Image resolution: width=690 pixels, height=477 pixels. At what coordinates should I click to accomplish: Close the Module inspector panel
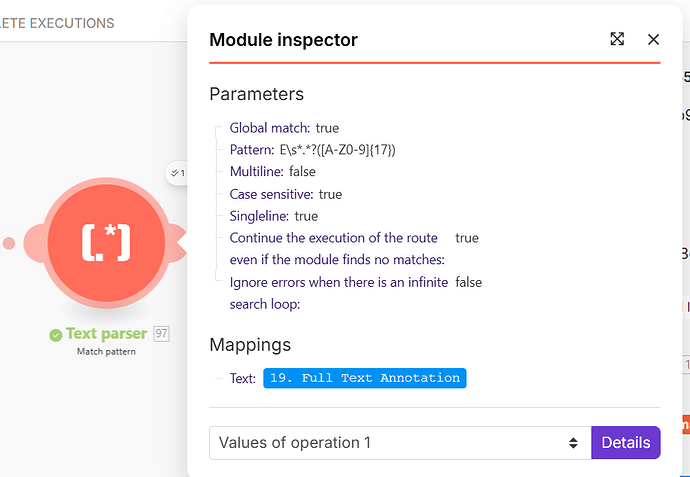pyautogui.click(x=653, y=39)
